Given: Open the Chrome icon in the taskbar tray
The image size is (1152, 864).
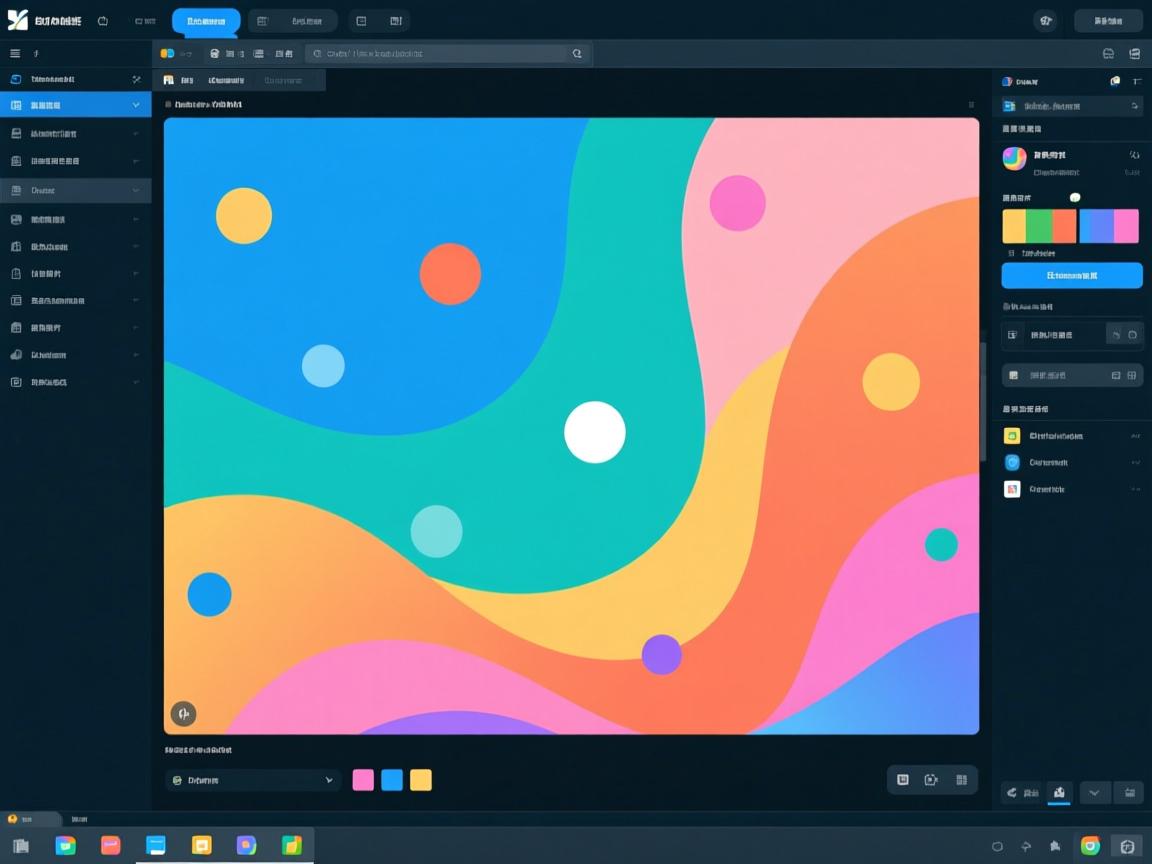Looking at the screenshot, I should coord(1090,846).
